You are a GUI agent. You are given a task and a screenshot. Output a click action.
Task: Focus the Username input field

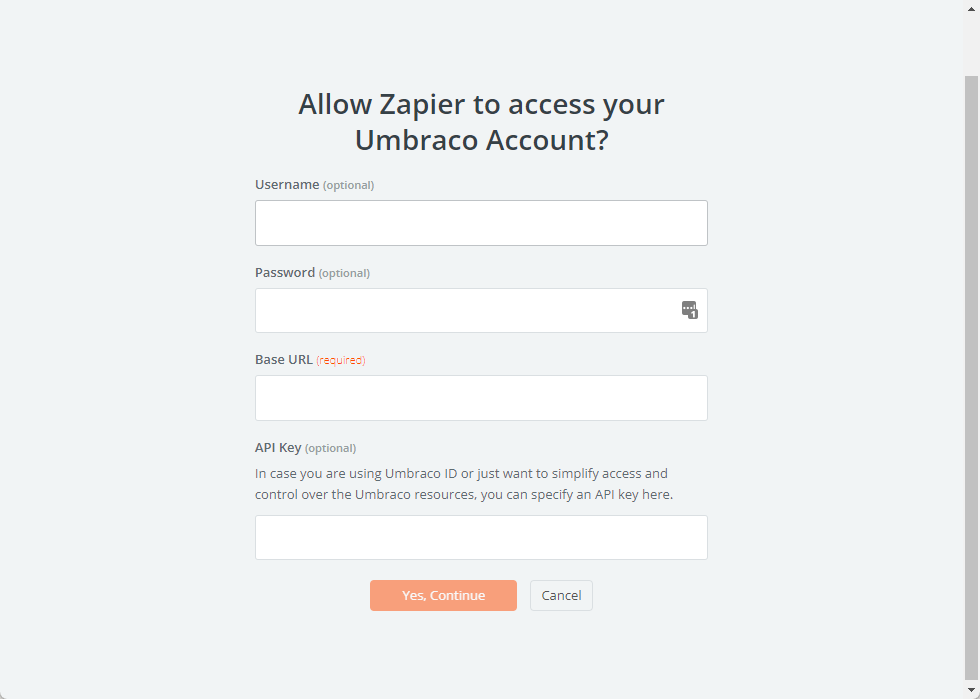click(481, 223)
